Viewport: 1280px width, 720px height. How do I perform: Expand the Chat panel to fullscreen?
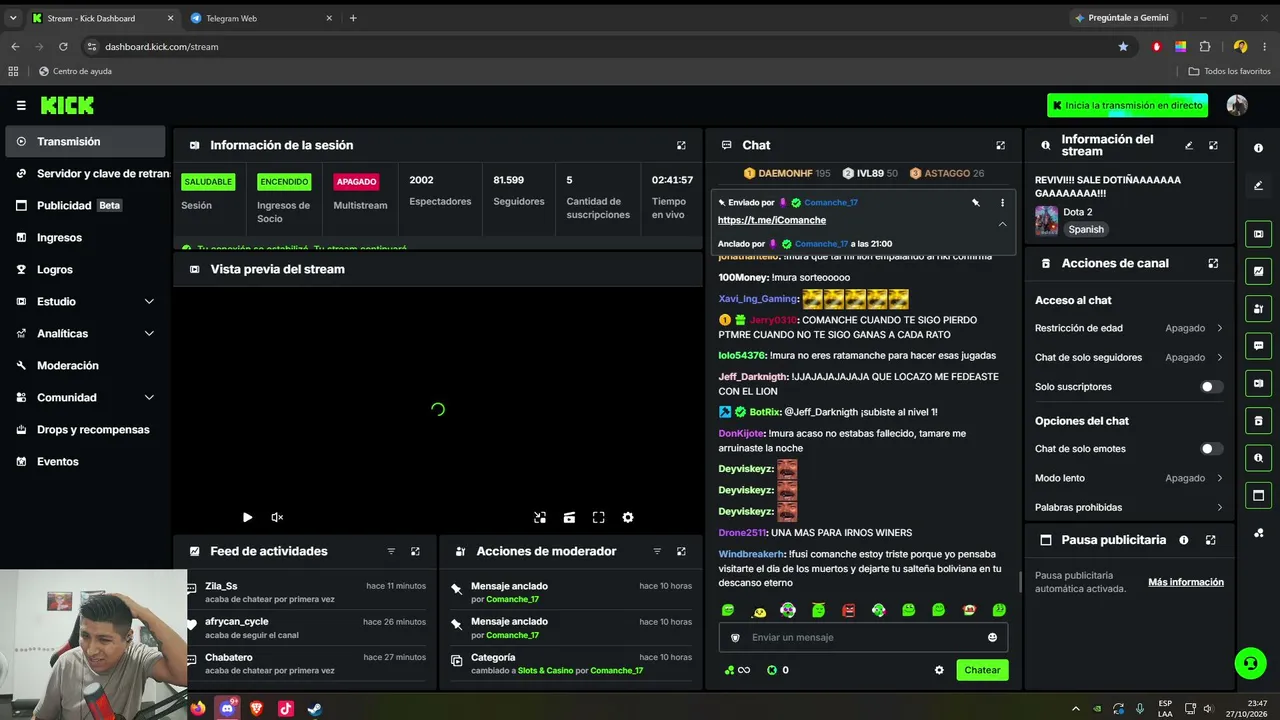tap(1000, 145)
